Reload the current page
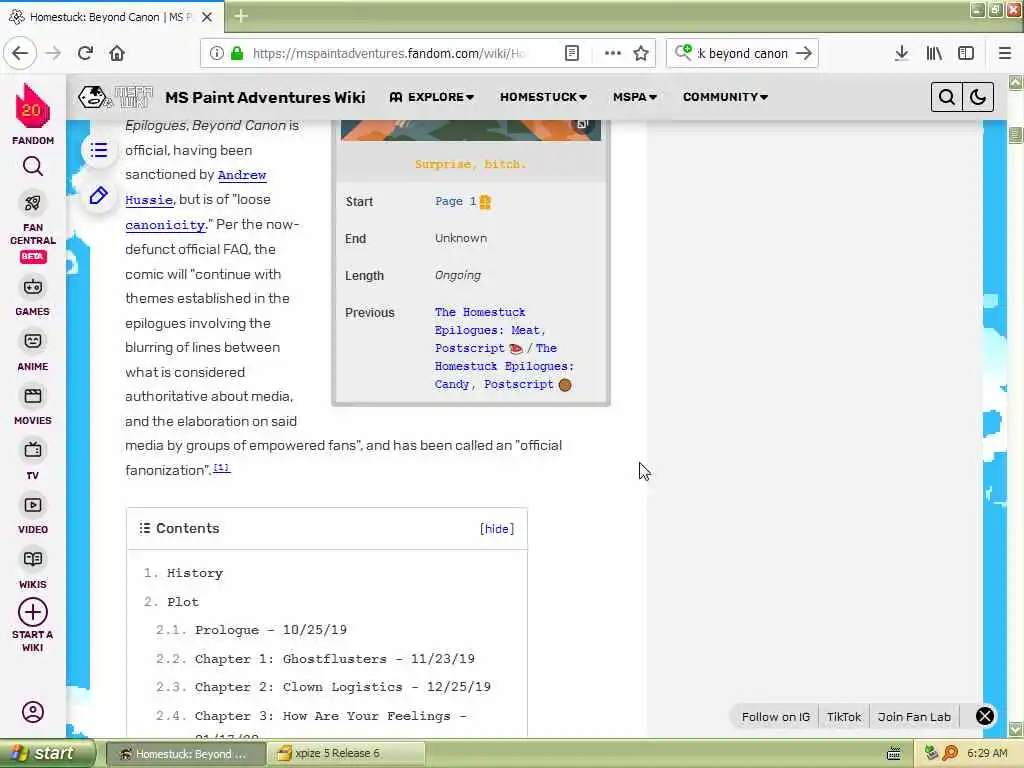Viewport: 1024px width, 768px height. click(85, 53)
